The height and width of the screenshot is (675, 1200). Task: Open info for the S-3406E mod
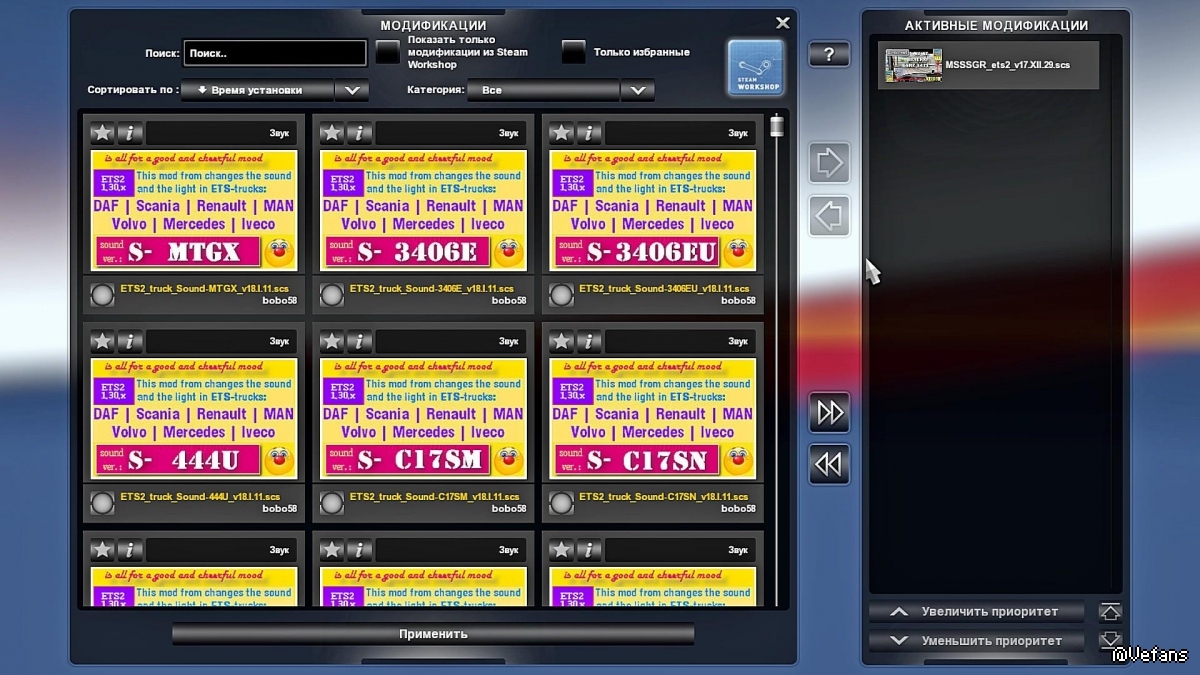(360, 133)
